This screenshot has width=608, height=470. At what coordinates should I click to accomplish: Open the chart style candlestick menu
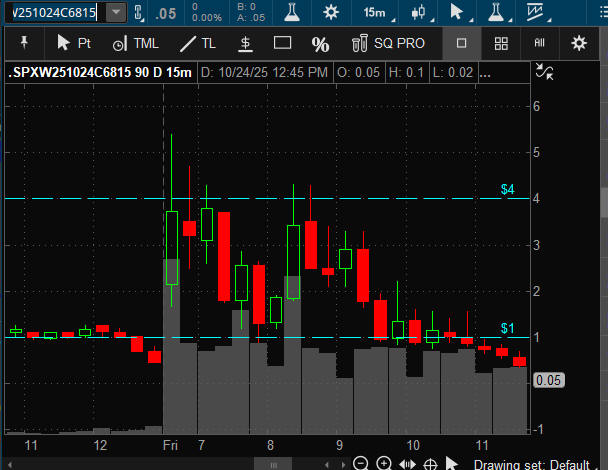coord(418,13)
